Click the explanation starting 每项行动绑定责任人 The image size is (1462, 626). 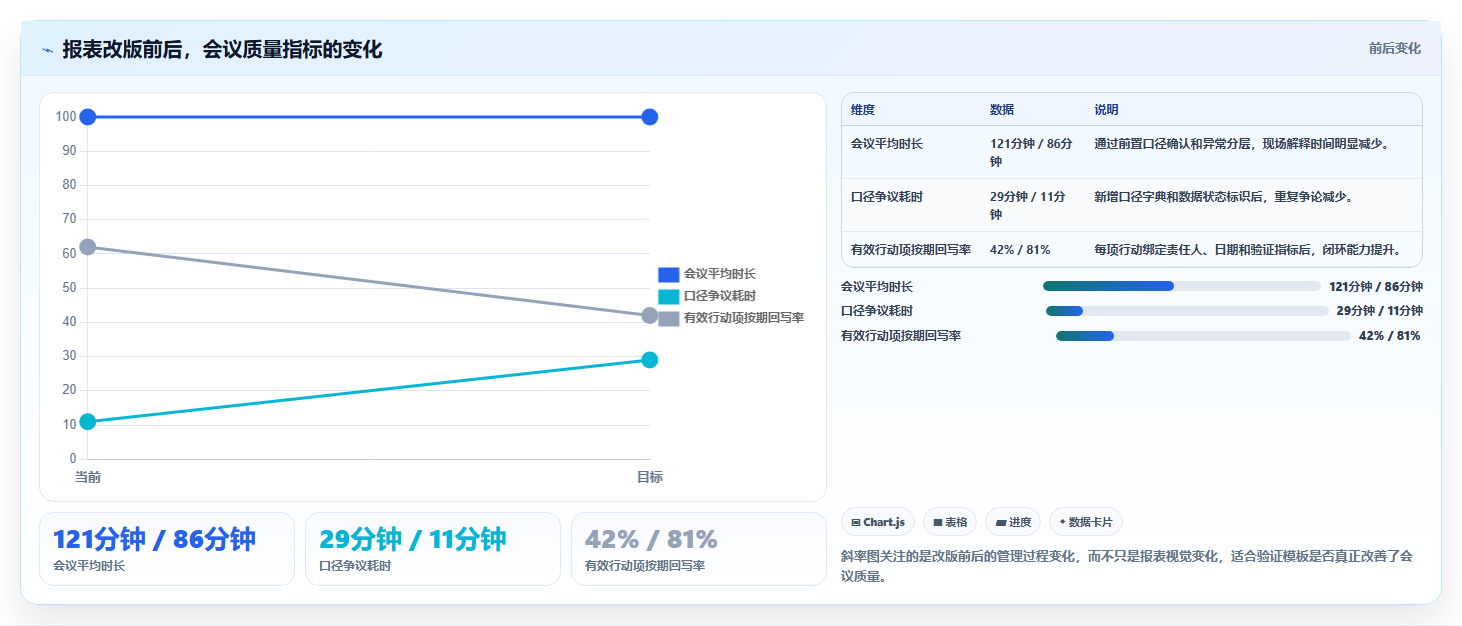(1249, 250)
